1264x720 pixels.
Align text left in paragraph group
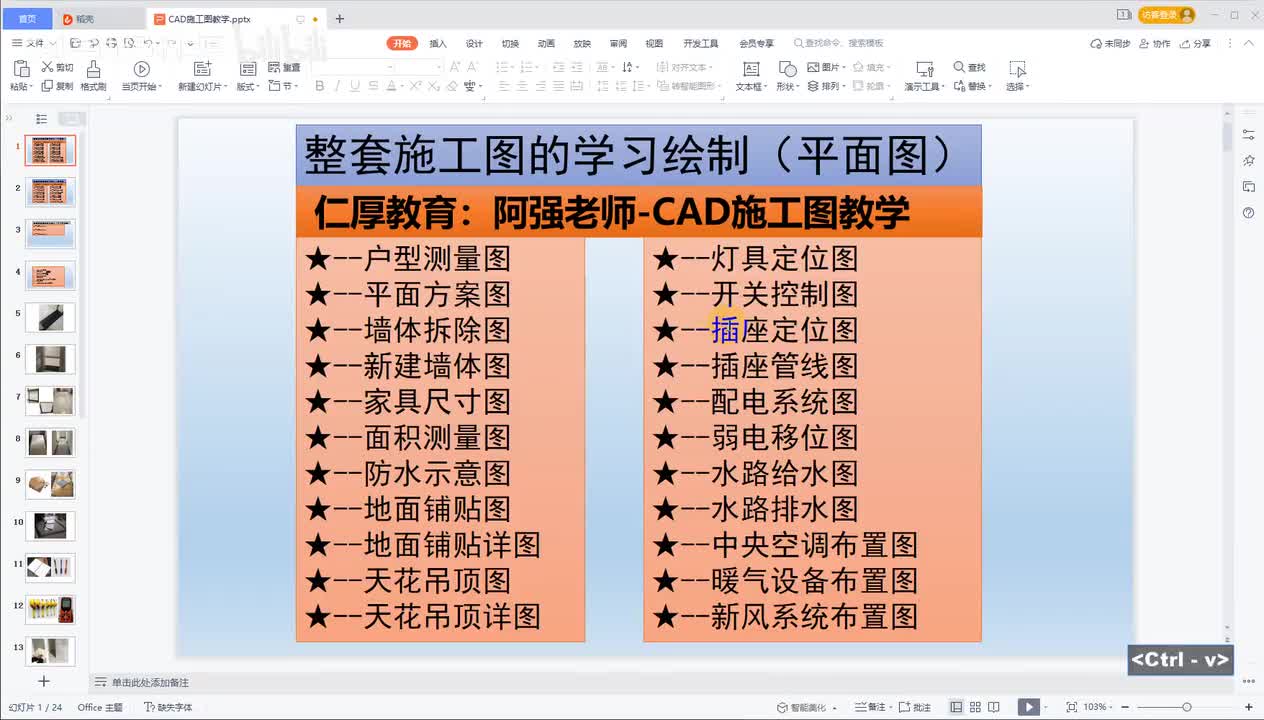tap(504, 86)
